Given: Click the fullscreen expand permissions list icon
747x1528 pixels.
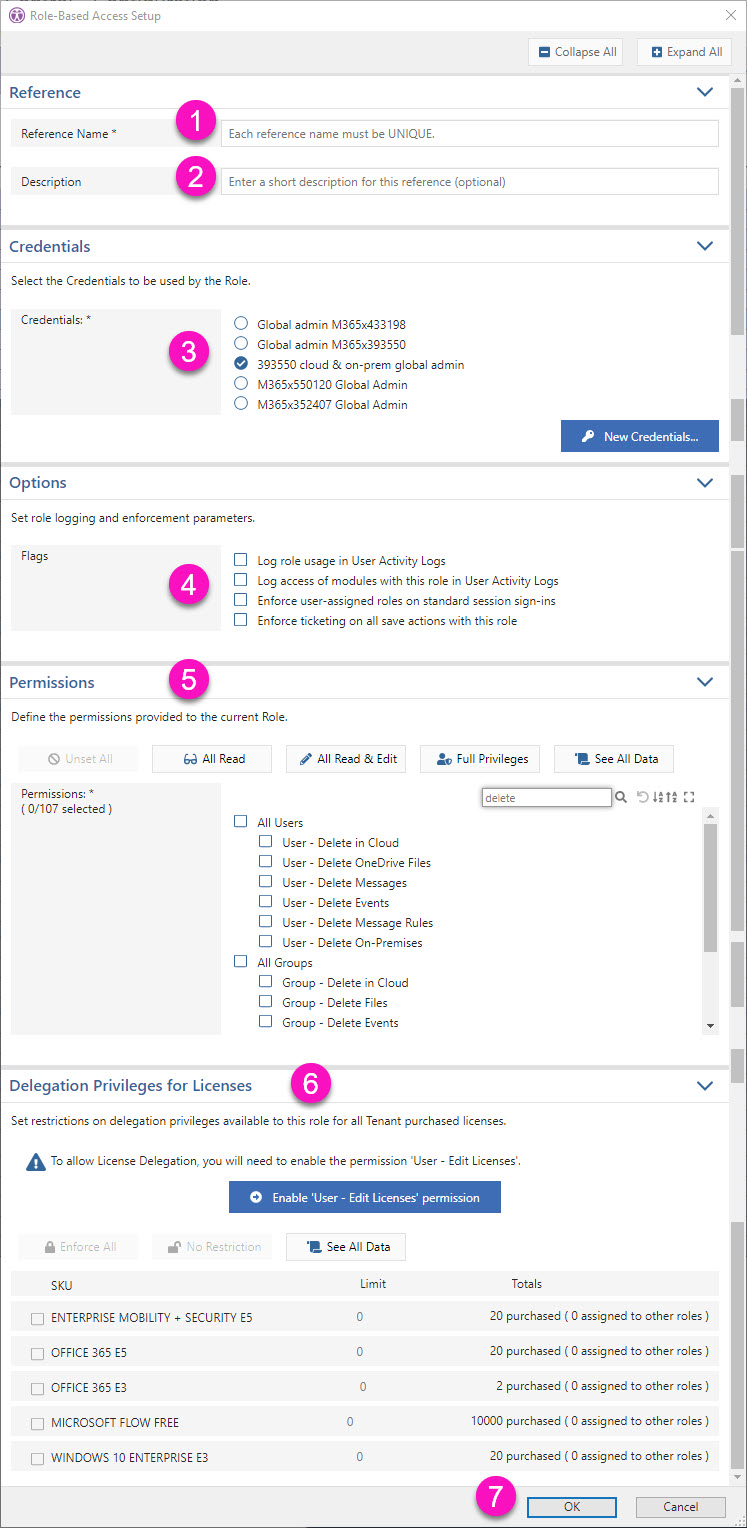Looking at the screenshot, I should 689,797.
